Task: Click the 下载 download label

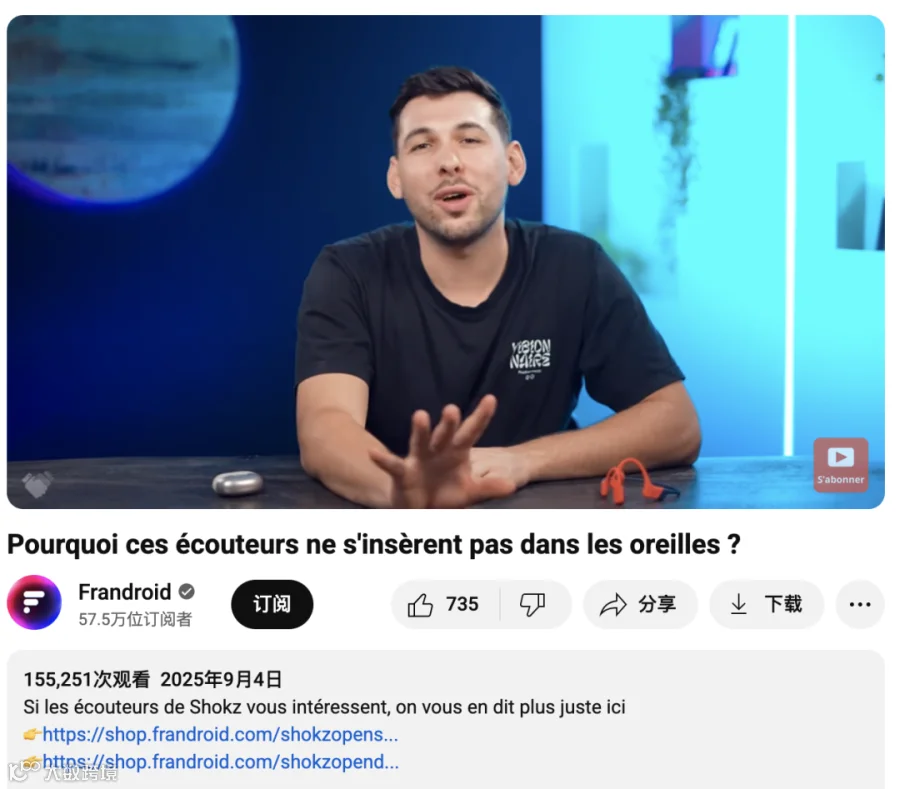Action: (783, 604)
